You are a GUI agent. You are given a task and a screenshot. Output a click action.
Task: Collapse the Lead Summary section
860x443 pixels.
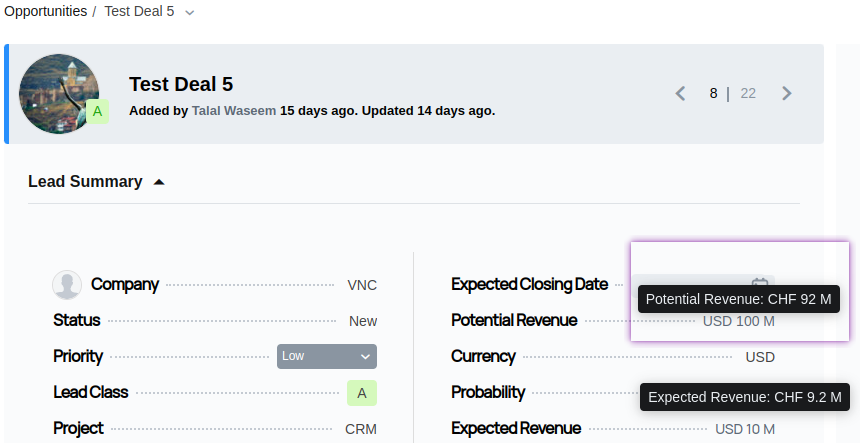pyautogui.click(x=159, y=182)
